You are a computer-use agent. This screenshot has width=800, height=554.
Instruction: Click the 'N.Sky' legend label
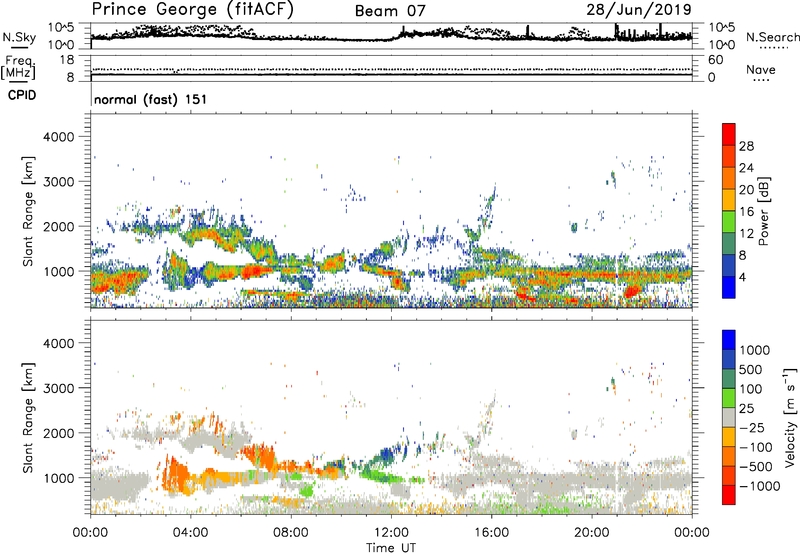click(19, 37)
